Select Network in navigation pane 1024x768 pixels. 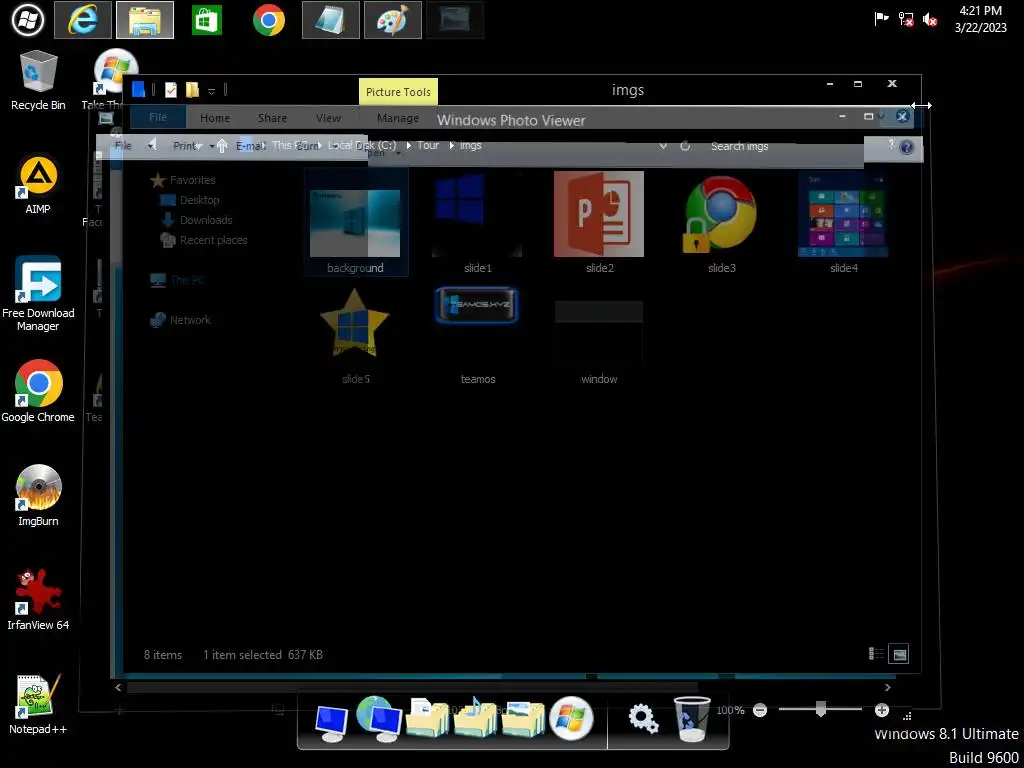(x=181, y=320)
